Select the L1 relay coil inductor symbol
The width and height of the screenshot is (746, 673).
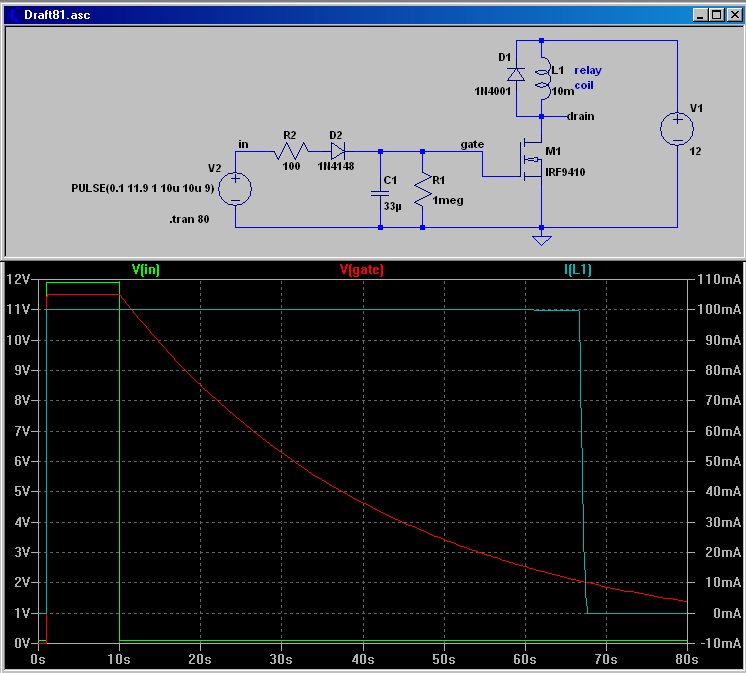(543, 78)
